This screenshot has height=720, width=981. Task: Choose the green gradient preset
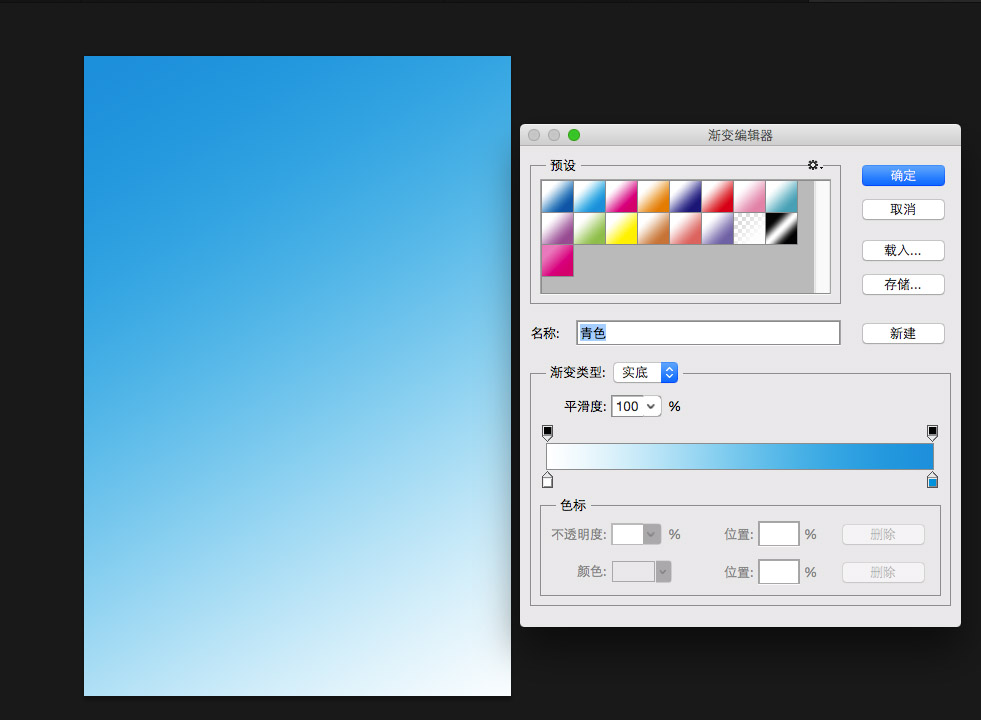click(x=589, y=228)
